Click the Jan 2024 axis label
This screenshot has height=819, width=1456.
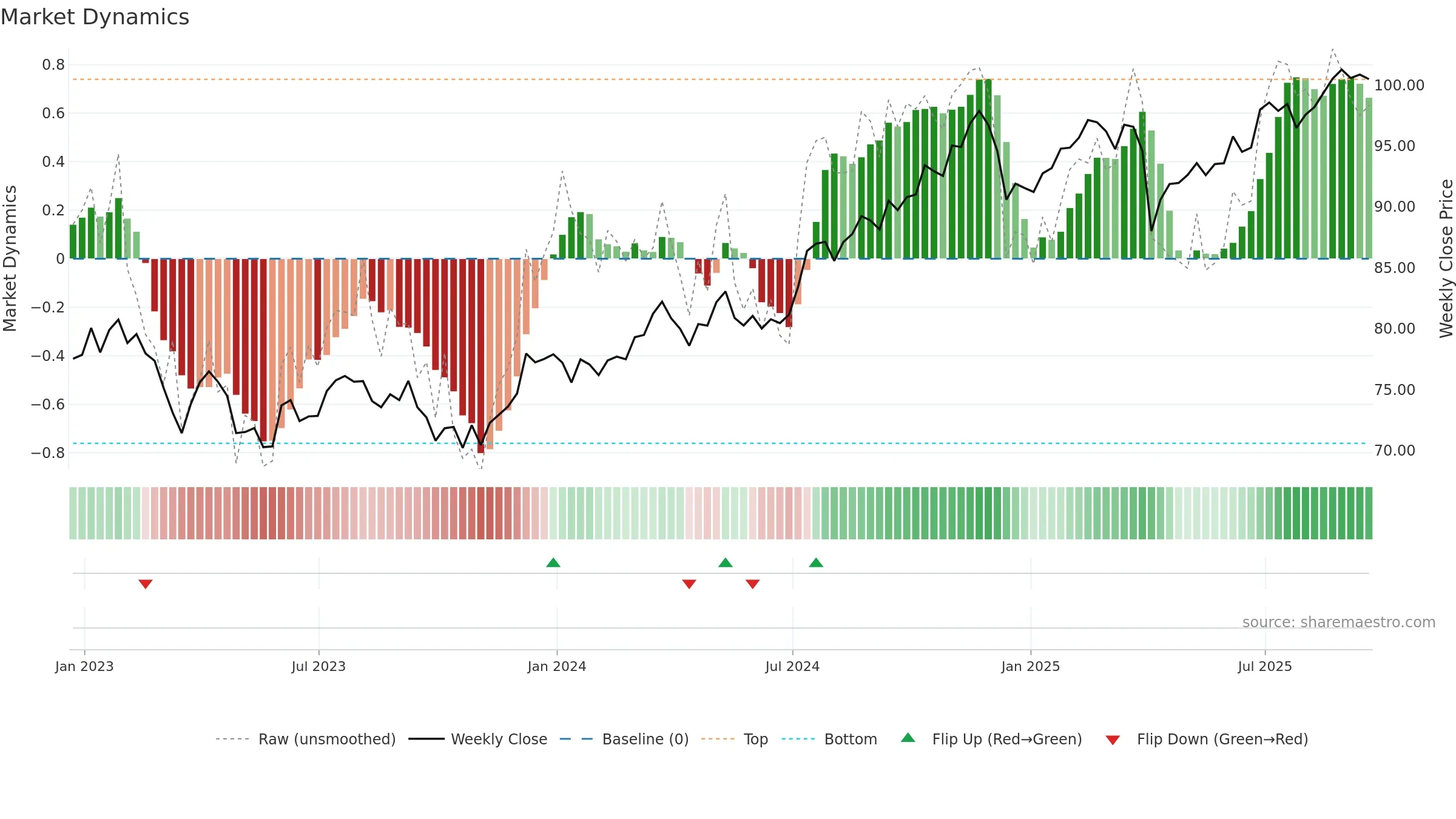[557, 666]
